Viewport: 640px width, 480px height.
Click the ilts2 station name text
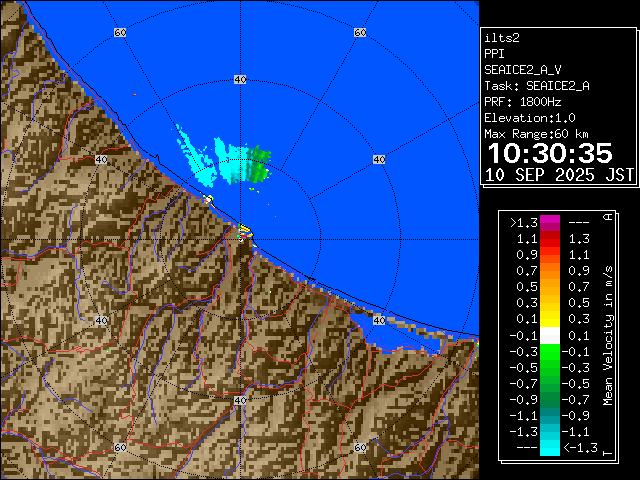tap(502, 38)
